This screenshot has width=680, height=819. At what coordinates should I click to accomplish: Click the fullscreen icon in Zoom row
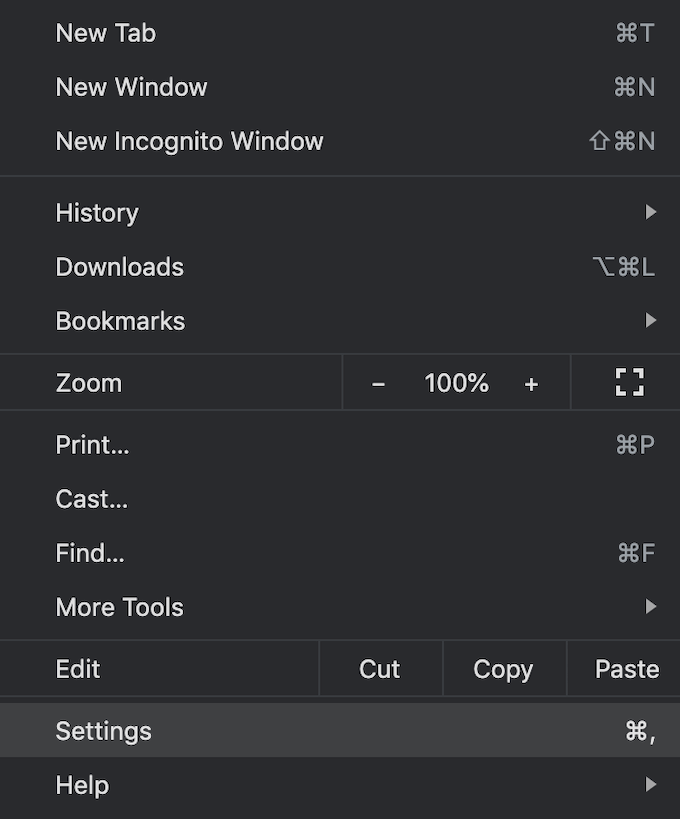[x=629, y=382]
